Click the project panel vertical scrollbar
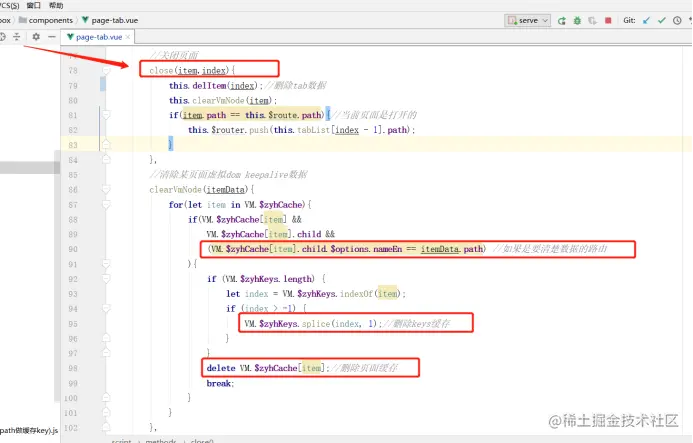 coord(57,276)
